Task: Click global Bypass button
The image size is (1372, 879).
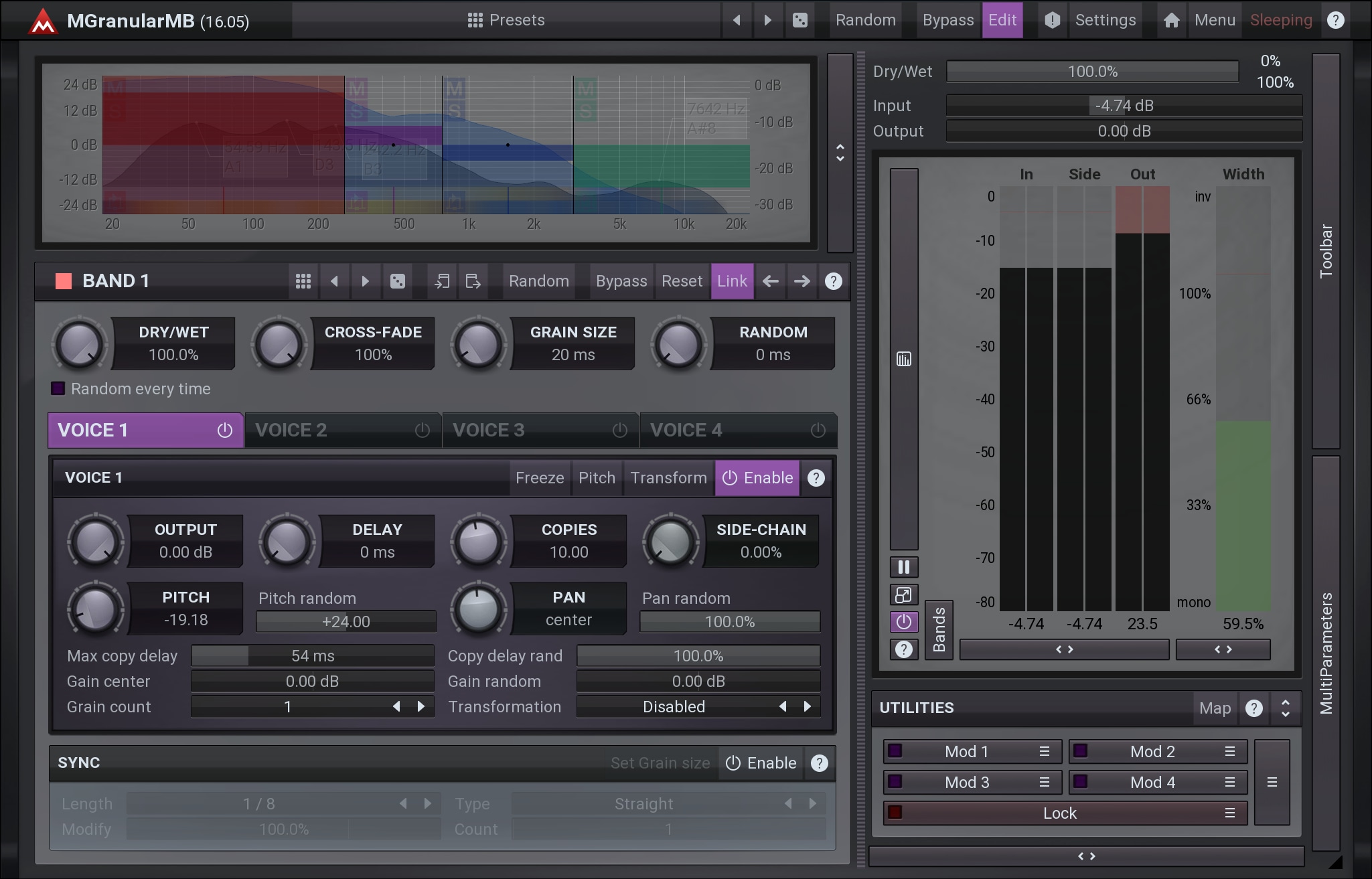Action: 947,20
